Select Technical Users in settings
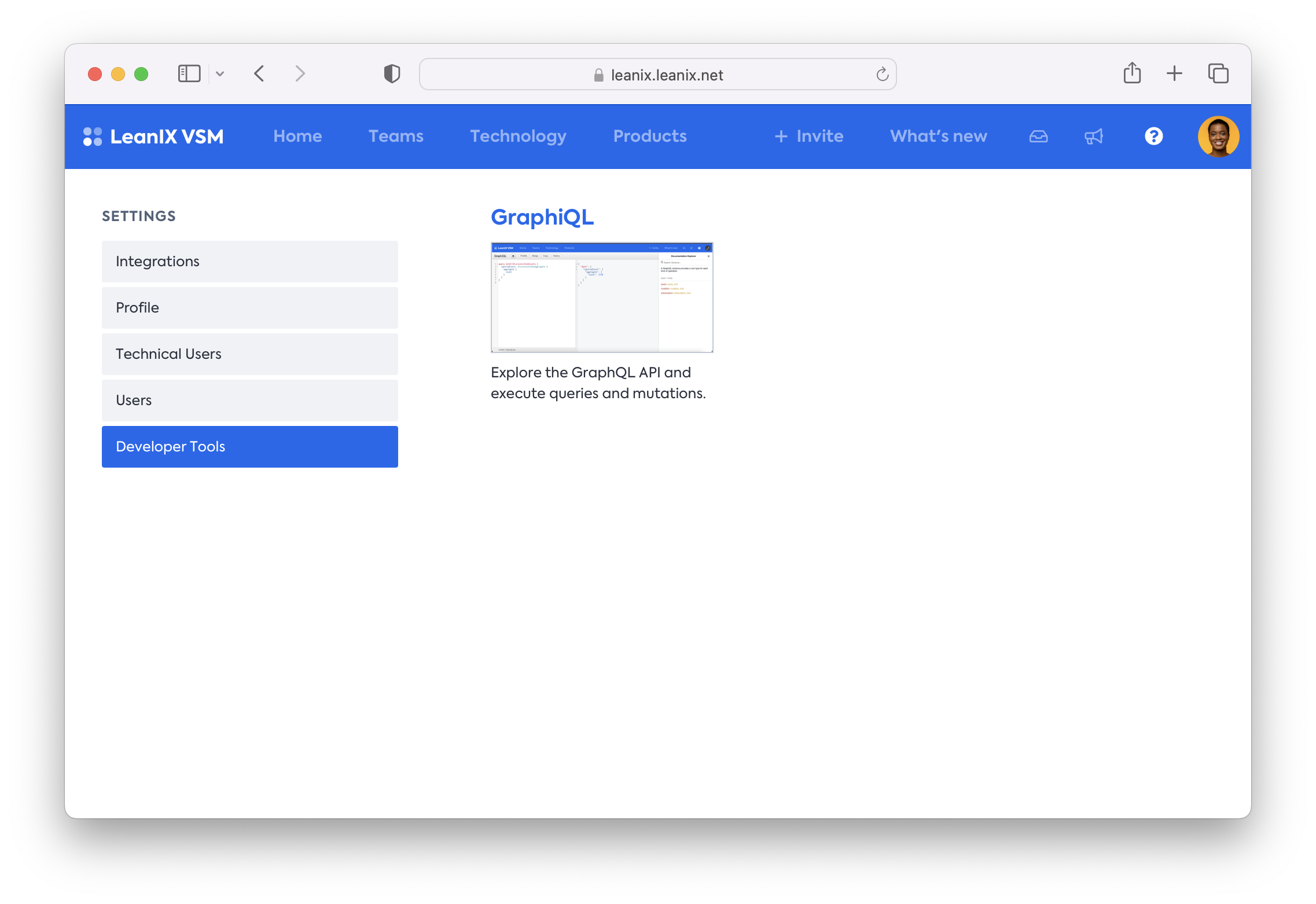The width and height of the screenshot is (1316, 904). tap(249, 354)
